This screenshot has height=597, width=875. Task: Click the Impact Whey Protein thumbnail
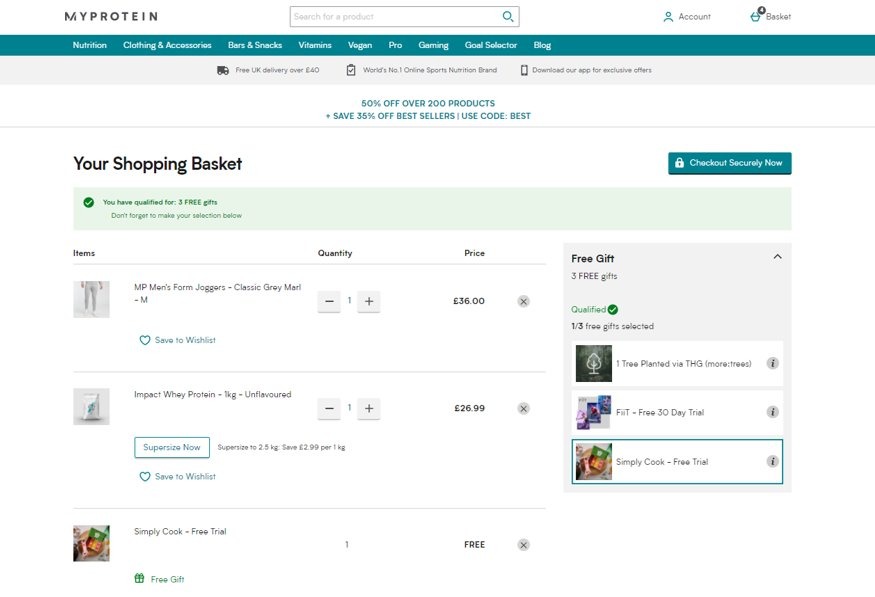click(x=92, y=407)
